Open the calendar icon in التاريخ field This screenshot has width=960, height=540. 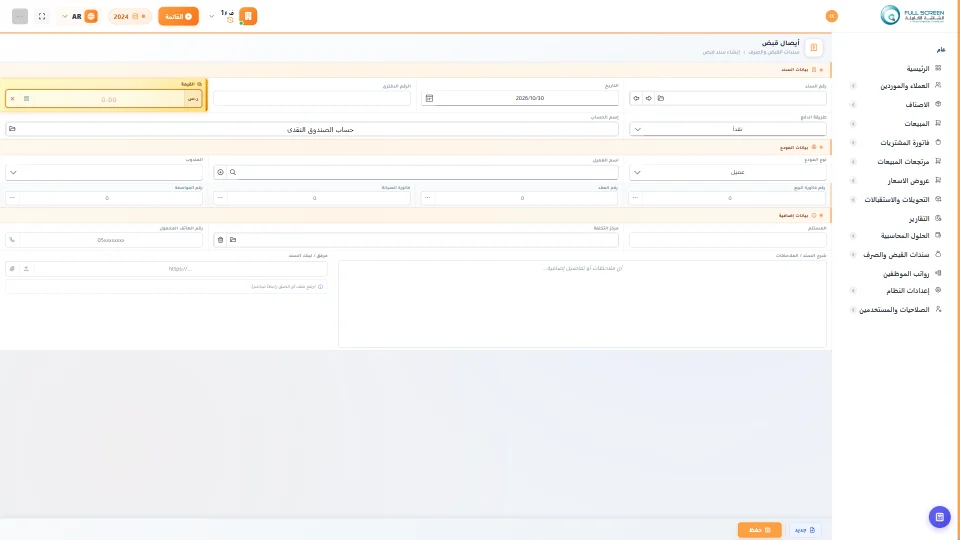tap(429, 98)
